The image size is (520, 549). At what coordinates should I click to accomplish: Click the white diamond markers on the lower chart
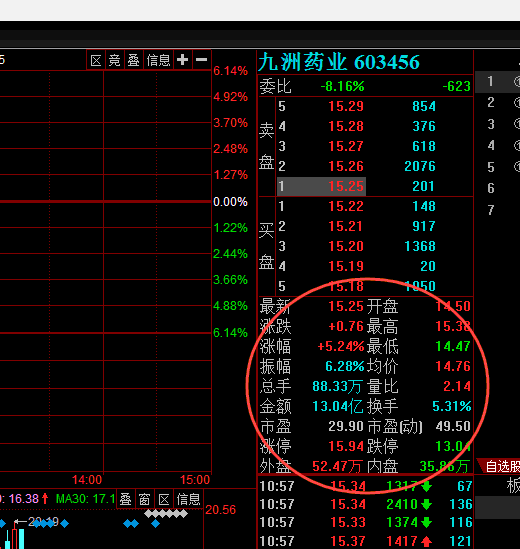point(166,514)
